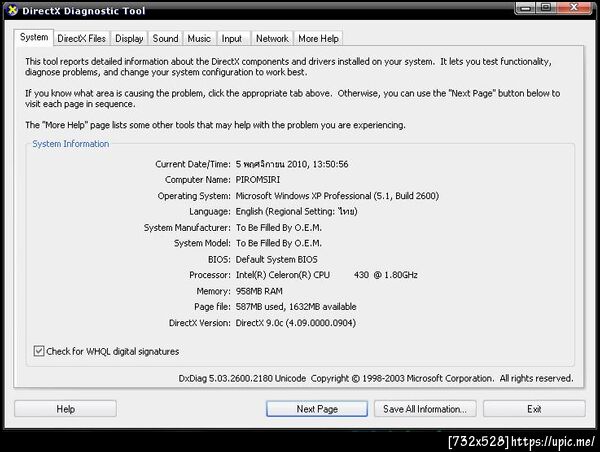The width and height of the screenshot is (600, 452).
Task: Open the More Help tab
Action: [318, 39]
